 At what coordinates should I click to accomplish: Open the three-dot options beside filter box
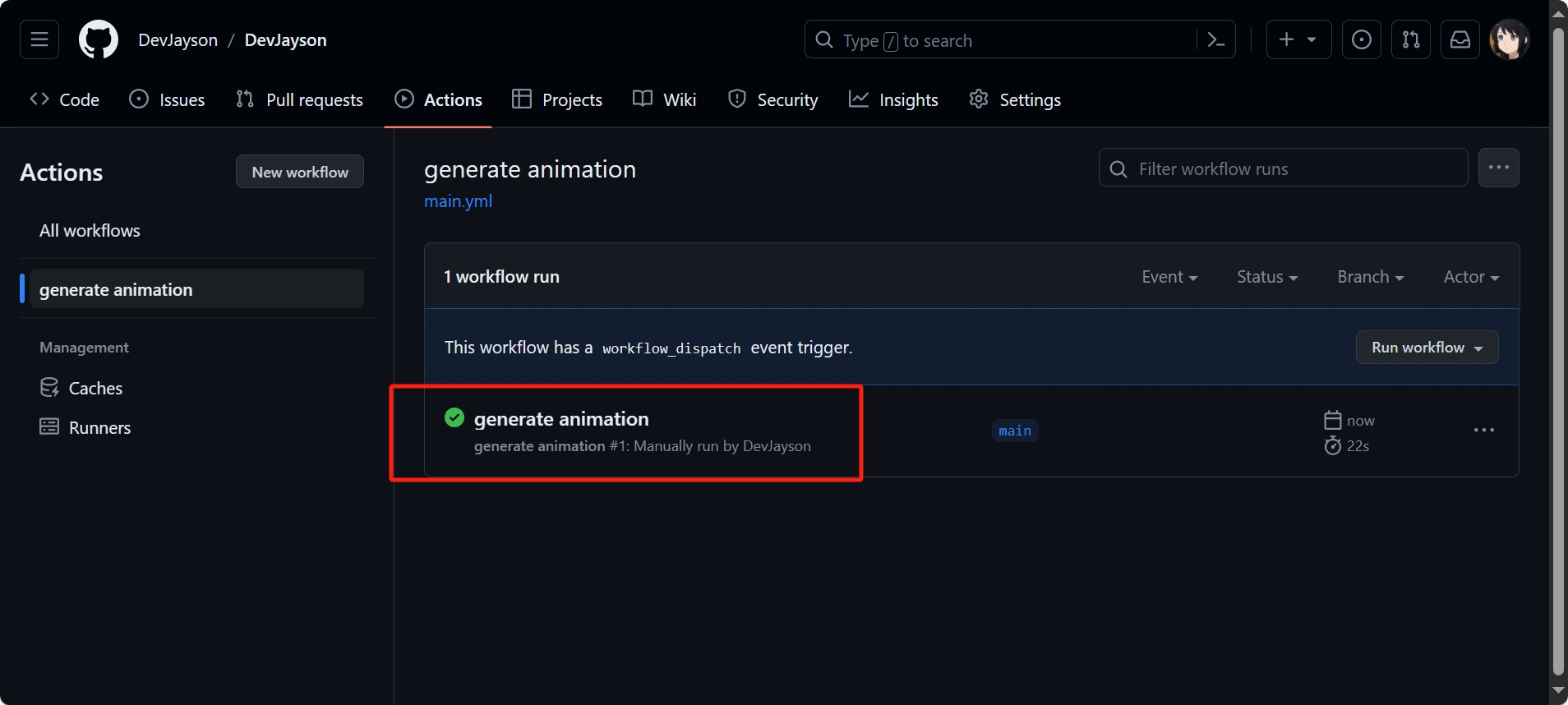click(x=1499, y=168)
